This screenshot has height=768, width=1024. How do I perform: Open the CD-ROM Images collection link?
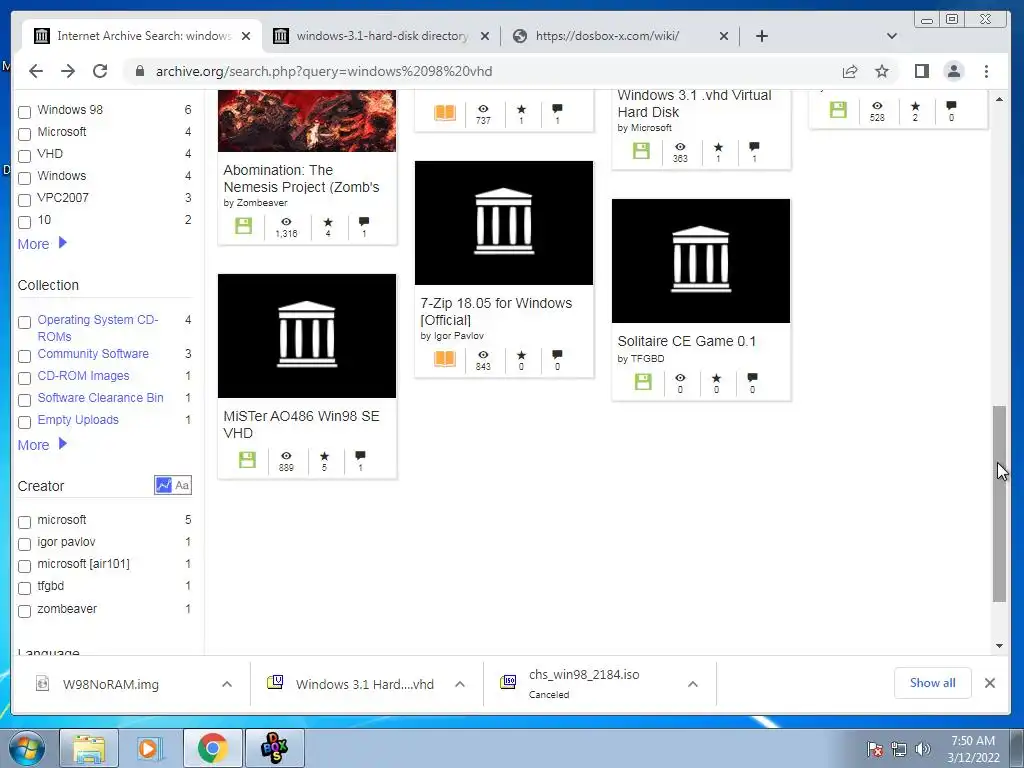[x=83, y=376]
